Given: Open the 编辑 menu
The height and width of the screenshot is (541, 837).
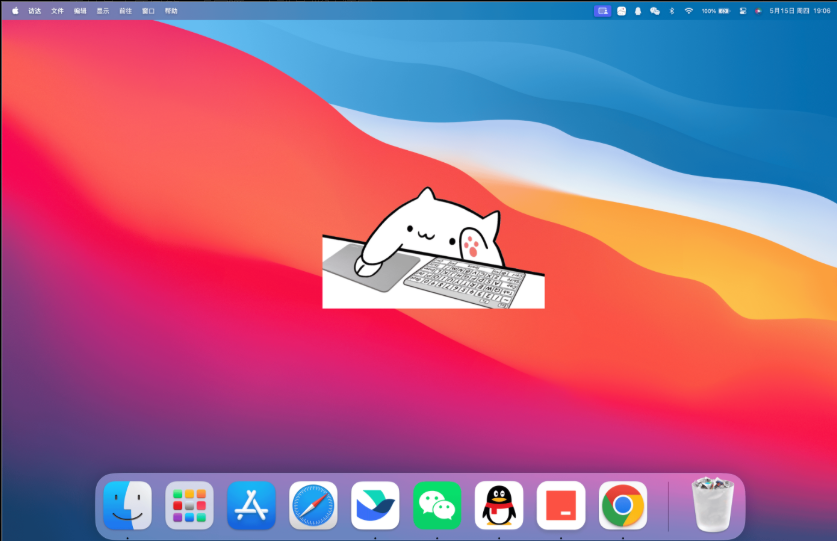Looking at the screenshot, I should point(80,11).
